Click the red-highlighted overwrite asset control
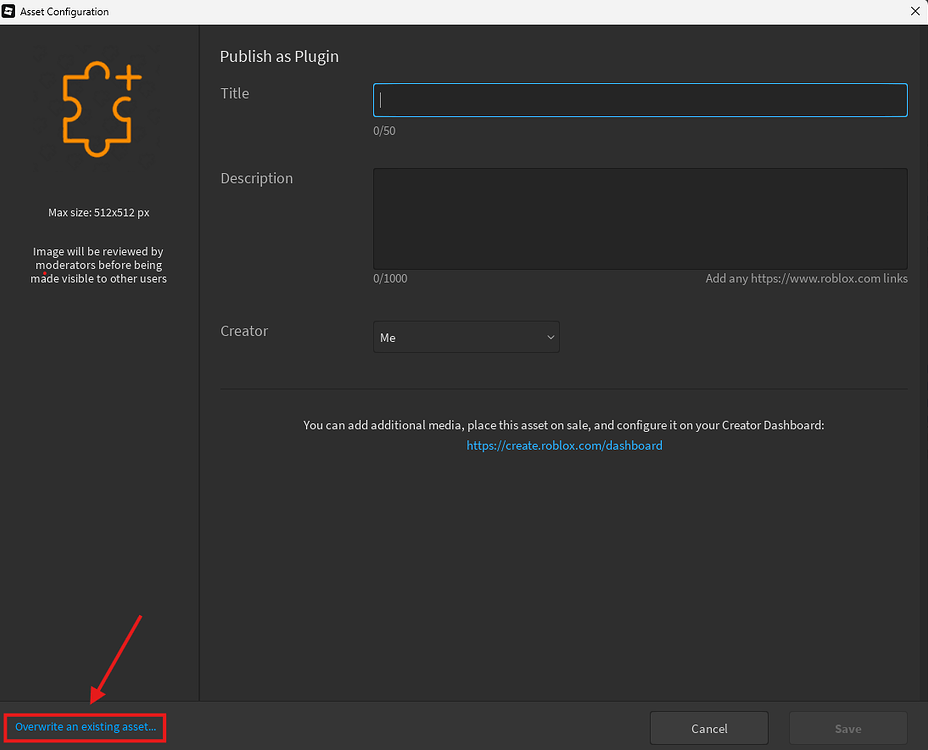This screenshot has height=750, width=928. coord(84,727)
